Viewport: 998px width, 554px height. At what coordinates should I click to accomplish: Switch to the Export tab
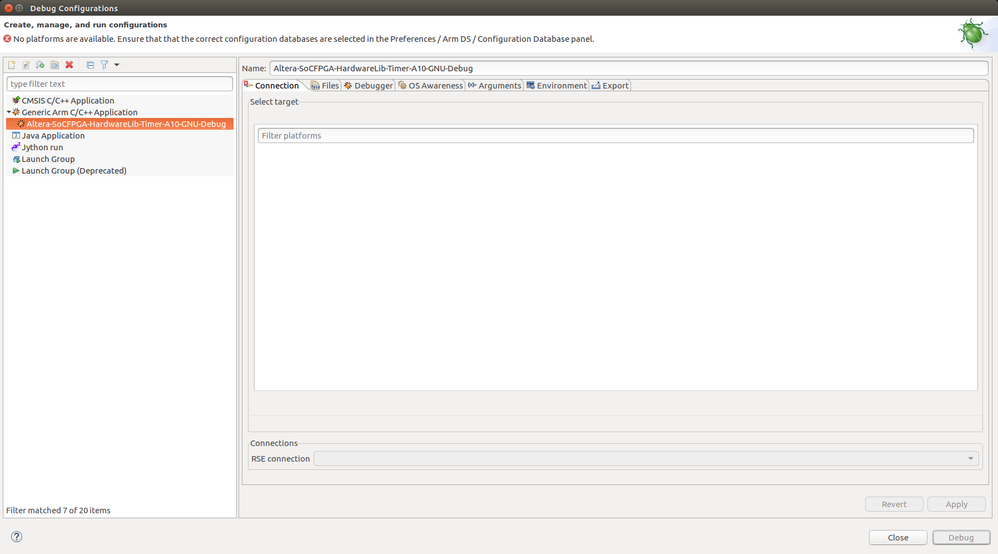610,85
